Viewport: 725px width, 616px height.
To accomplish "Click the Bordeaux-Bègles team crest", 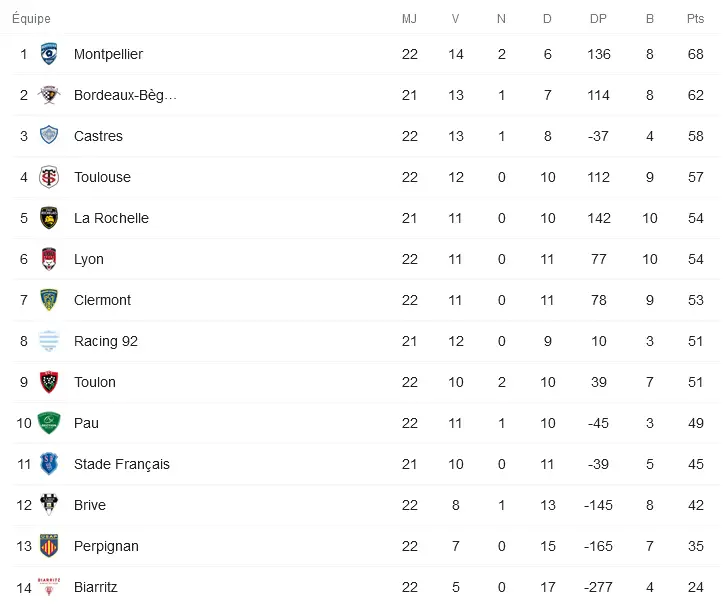I will 48,95.
